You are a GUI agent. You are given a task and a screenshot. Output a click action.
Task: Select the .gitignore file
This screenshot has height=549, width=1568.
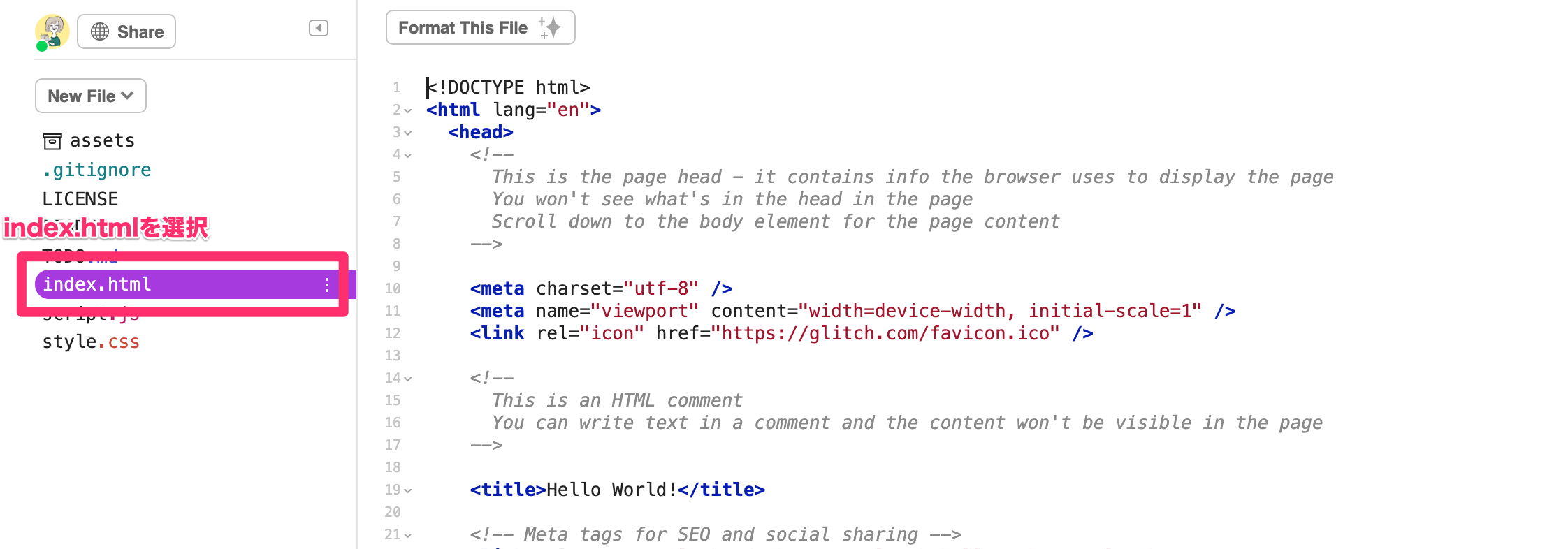pyautogui.click(x=96, y=170)
